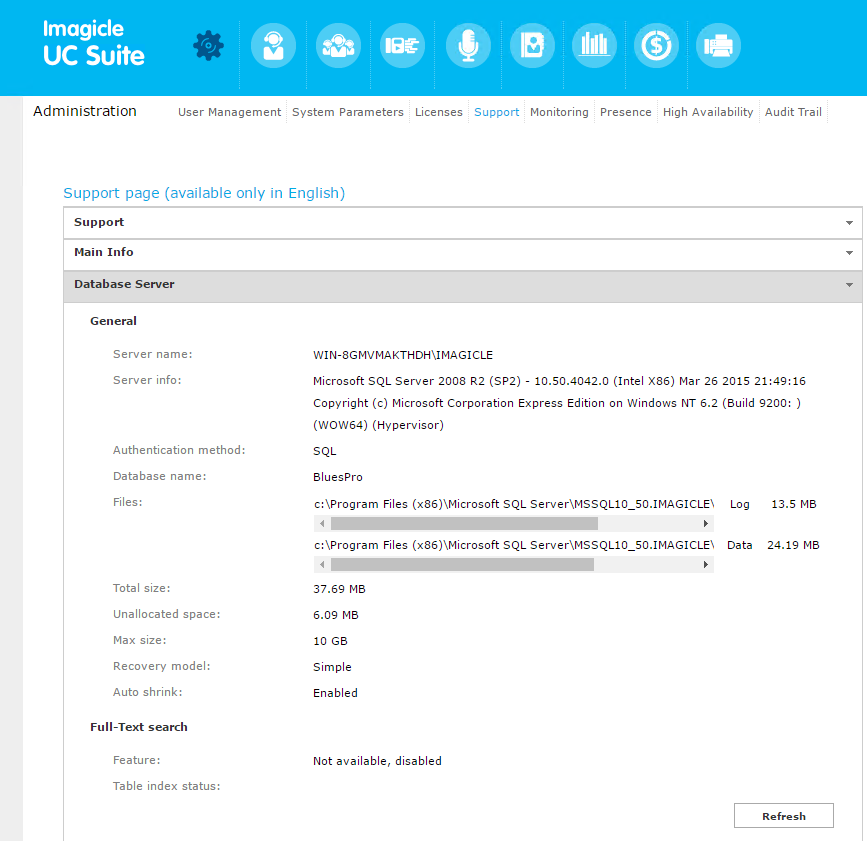Select the High Availability tab
The image size is (867, 841).
coord(708,112)
